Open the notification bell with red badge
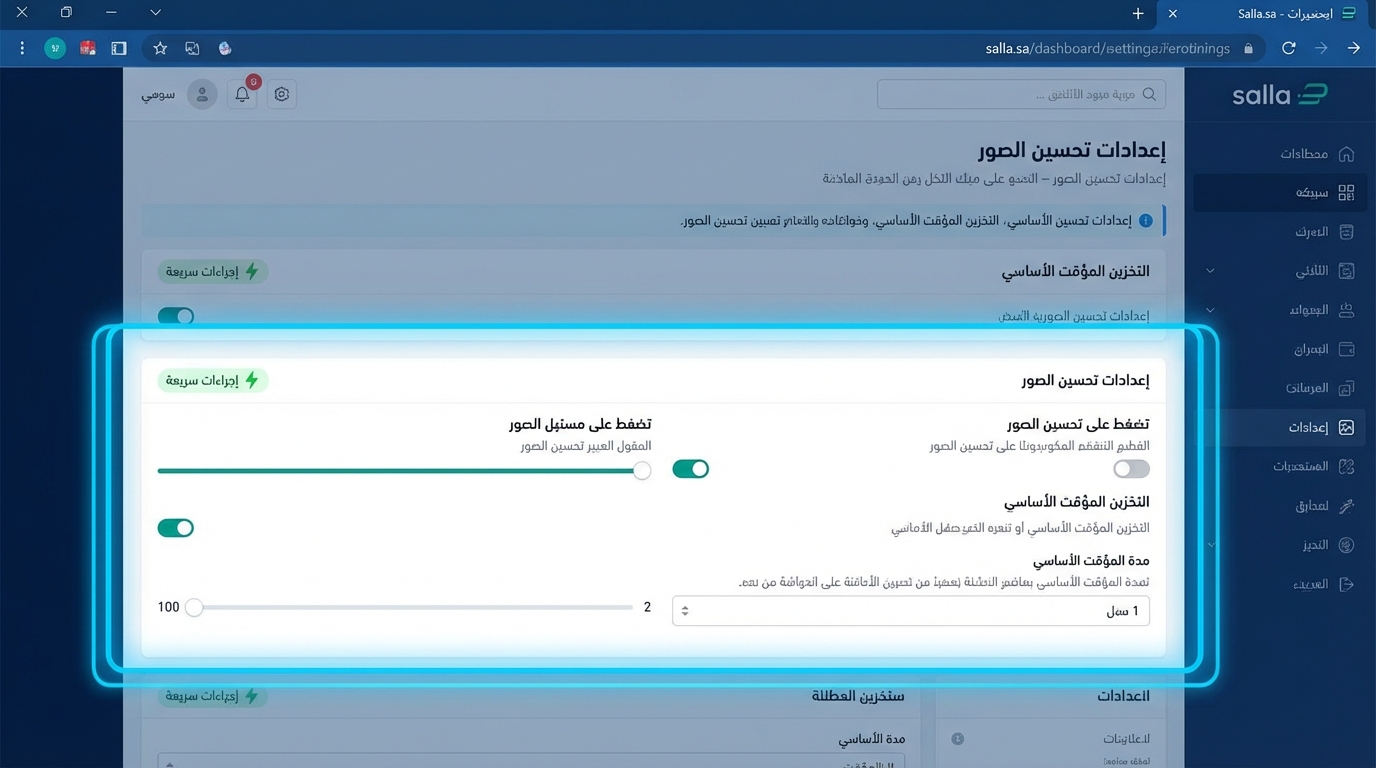The image size is (1376, 768). pos(241,93)
